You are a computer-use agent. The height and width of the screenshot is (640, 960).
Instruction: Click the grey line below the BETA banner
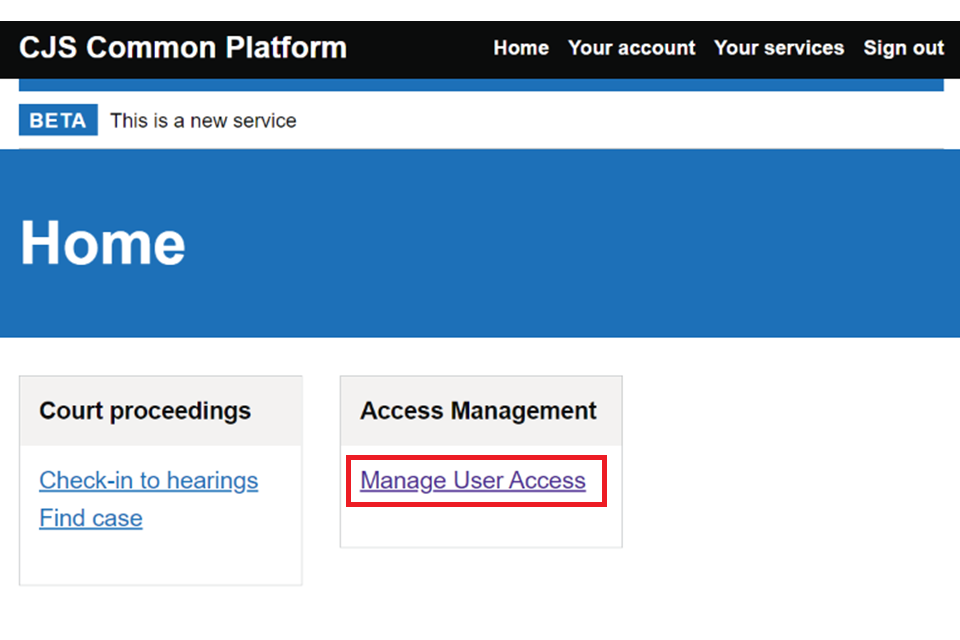click(x=480, y=149)
